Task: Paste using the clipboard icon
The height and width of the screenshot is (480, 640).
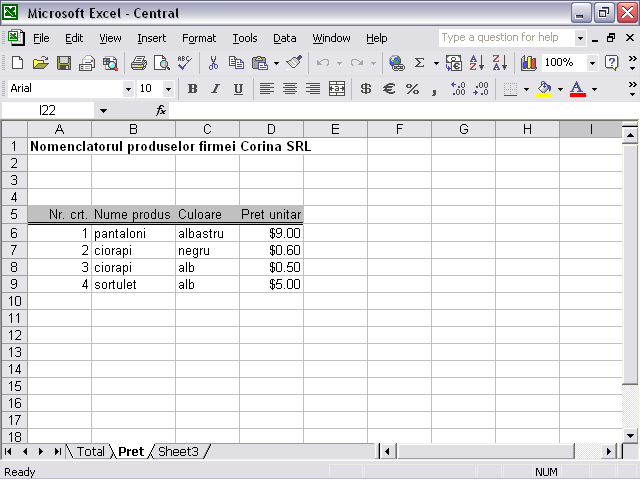Action: (260, 63)
